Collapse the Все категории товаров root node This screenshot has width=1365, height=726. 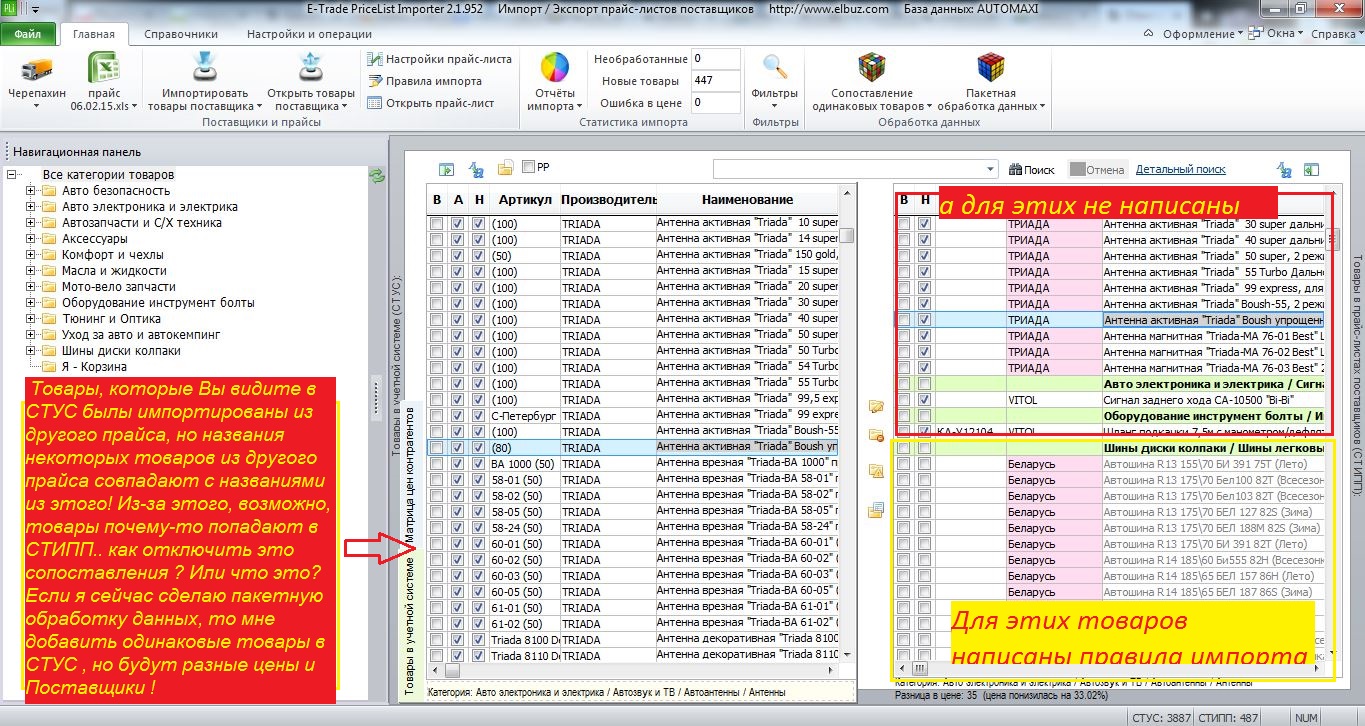(x=11, y=175)
